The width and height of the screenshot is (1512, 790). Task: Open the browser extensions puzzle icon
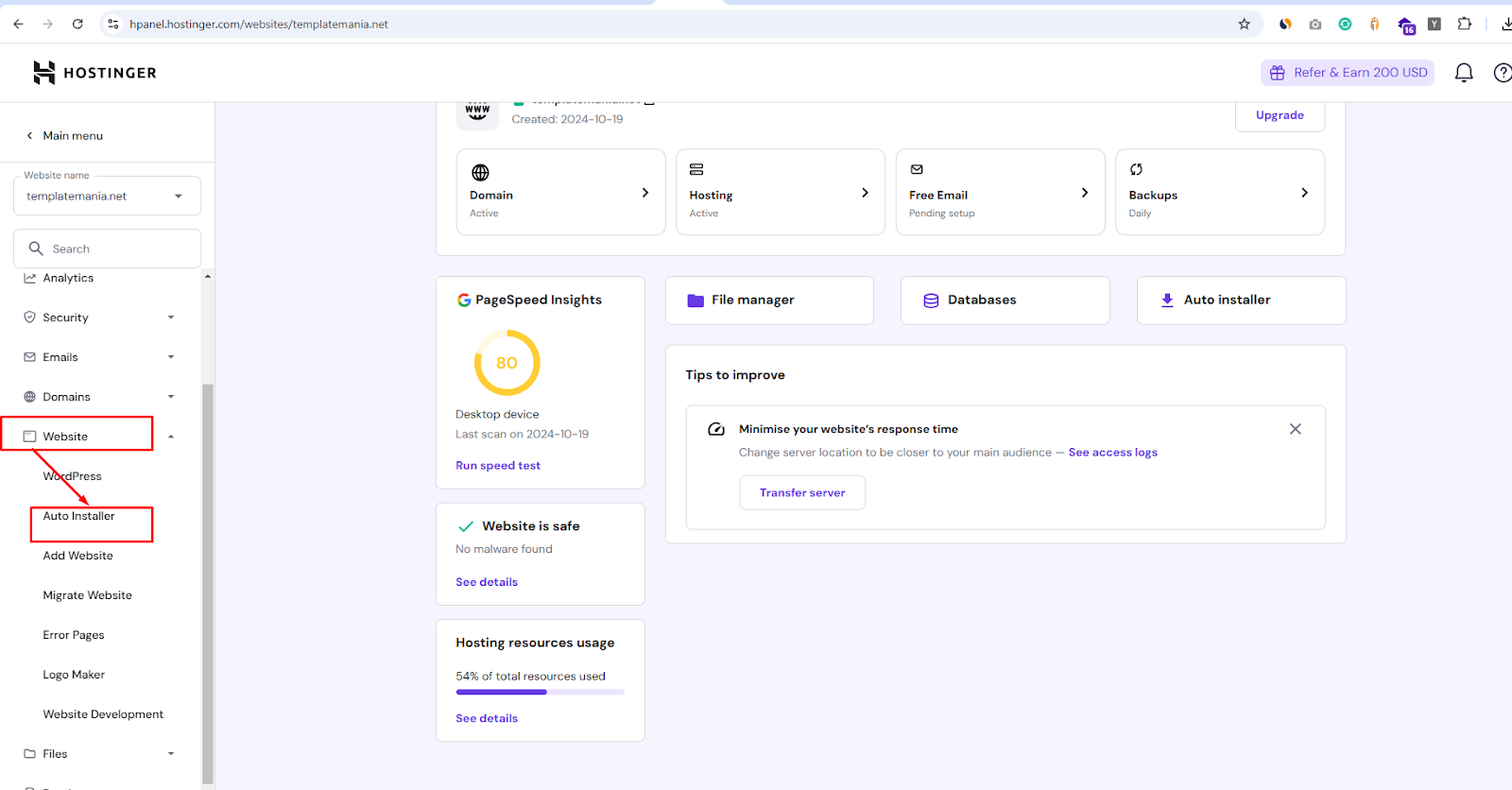[1465, 24]
